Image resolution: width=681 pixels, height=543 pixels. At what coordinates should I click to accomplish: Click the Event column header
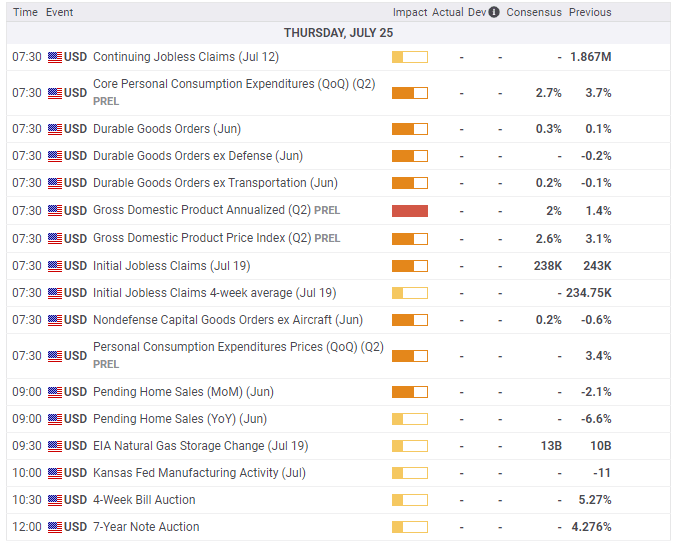coord(60,12)
